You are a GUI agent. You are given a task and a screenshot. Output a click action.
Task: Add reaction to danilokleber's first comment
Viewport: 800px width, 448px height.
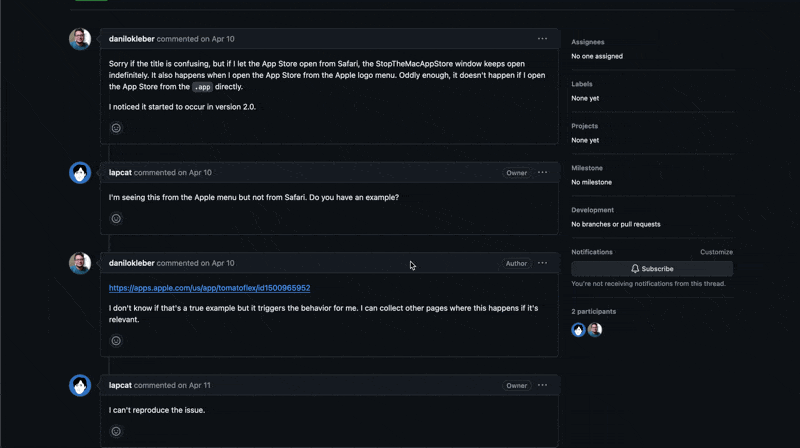pos(116,128)
